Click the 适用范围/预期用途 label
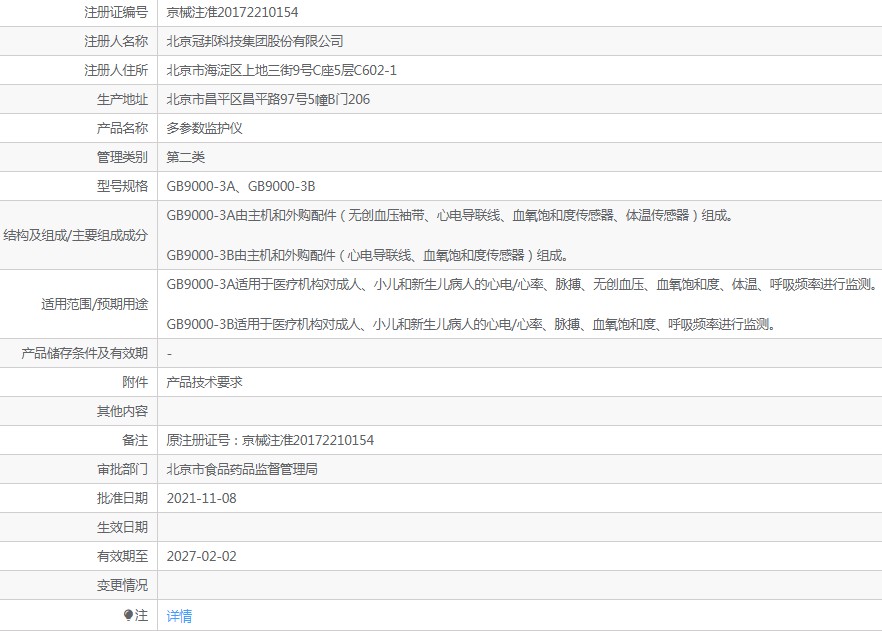Screen dimensions: 882x631 tap(94, 304)
